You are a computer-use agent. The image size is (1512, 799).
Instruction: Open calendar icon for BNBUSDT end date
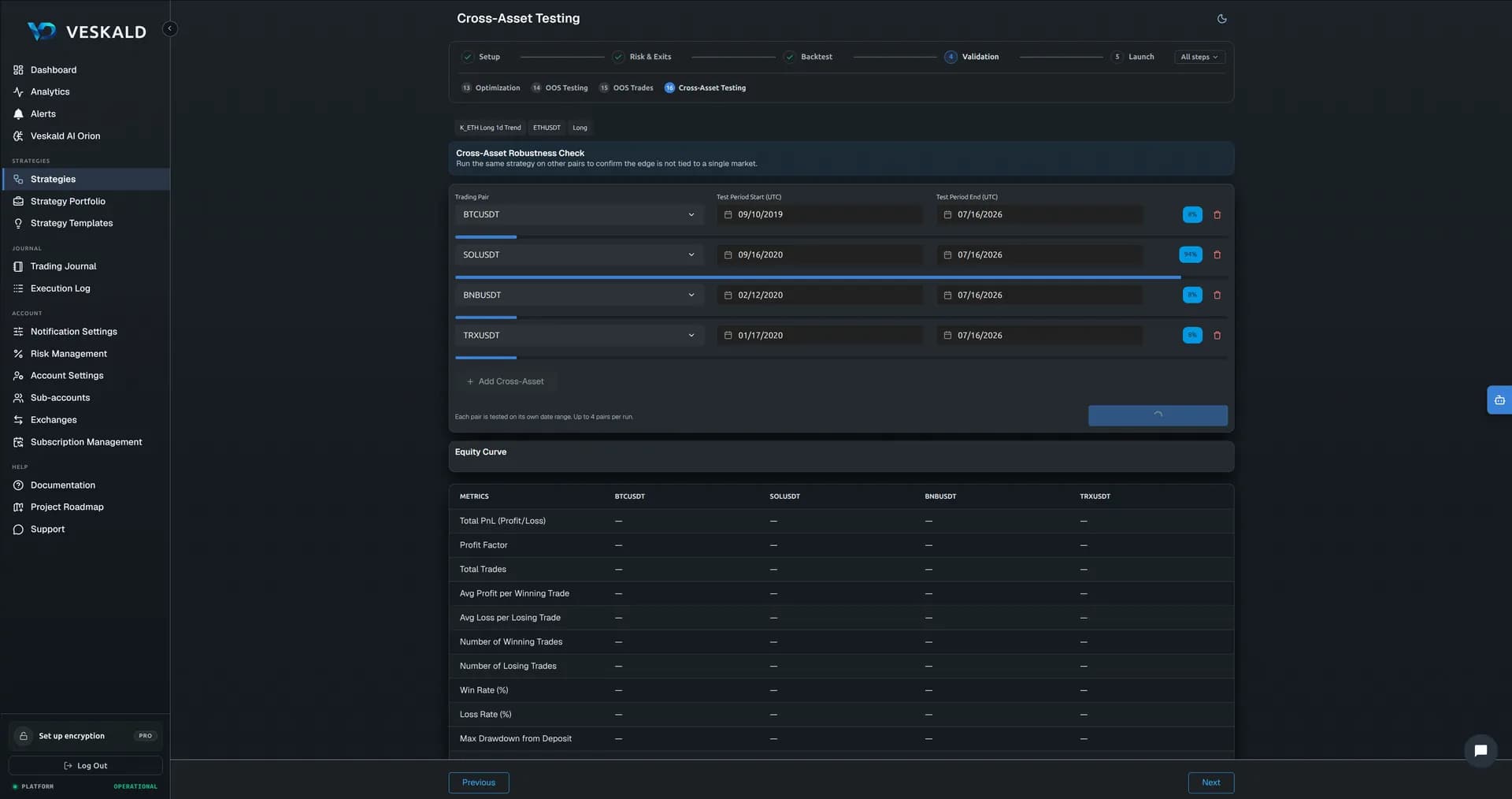coord(947,295)
